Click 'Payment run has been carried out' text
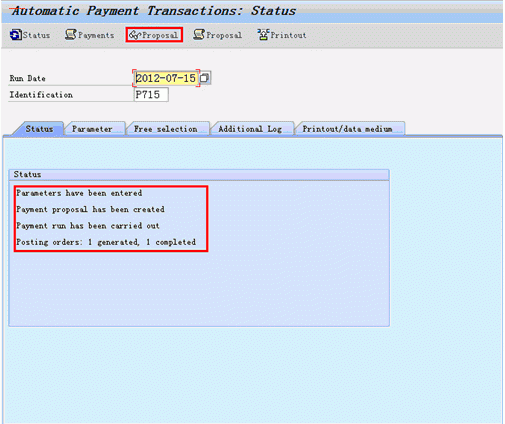Viewport: 505px width, 424px height. tap(88, 226)
